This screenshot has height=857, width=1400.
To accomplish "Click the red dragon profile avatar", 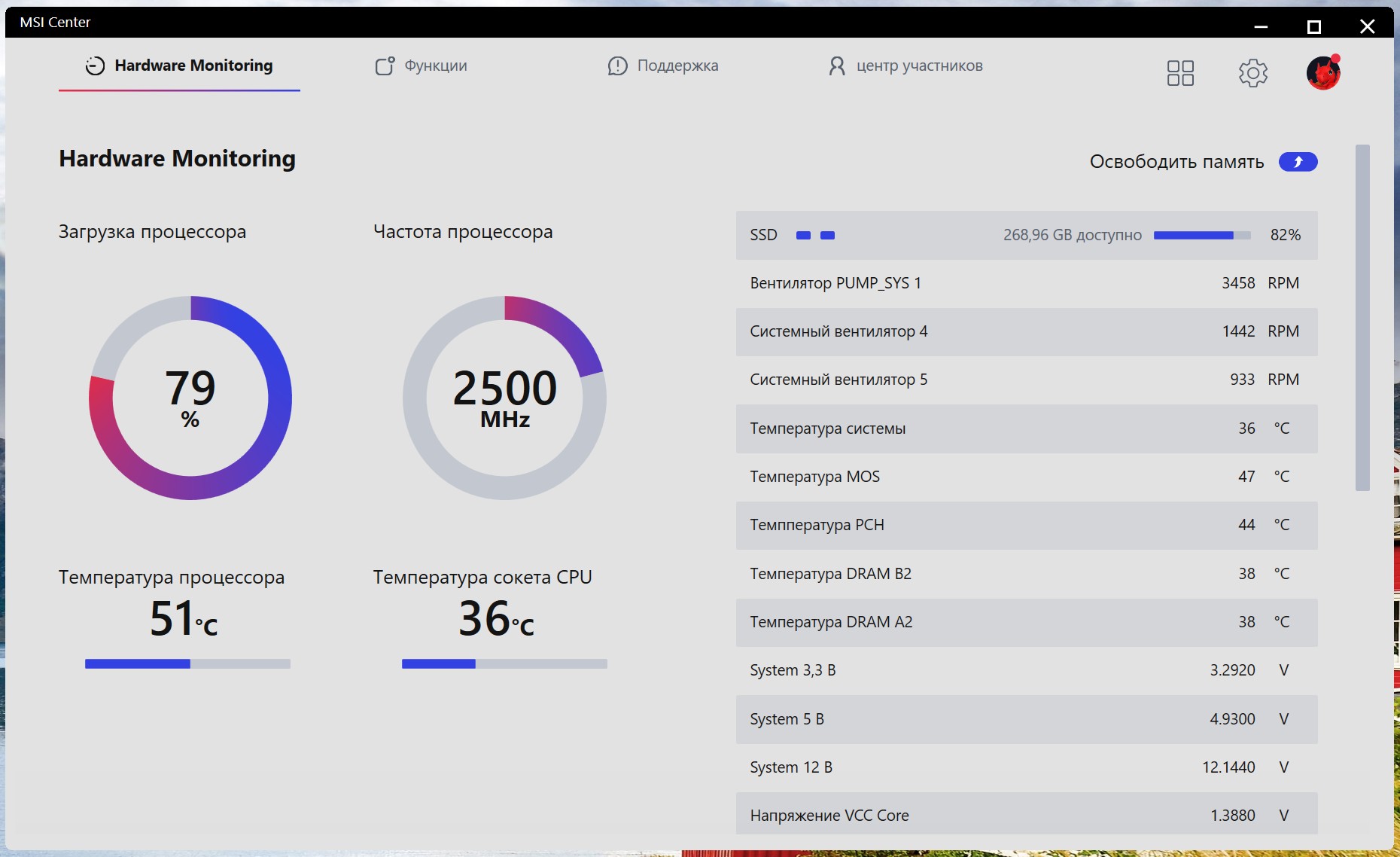I will [1323, 73].
